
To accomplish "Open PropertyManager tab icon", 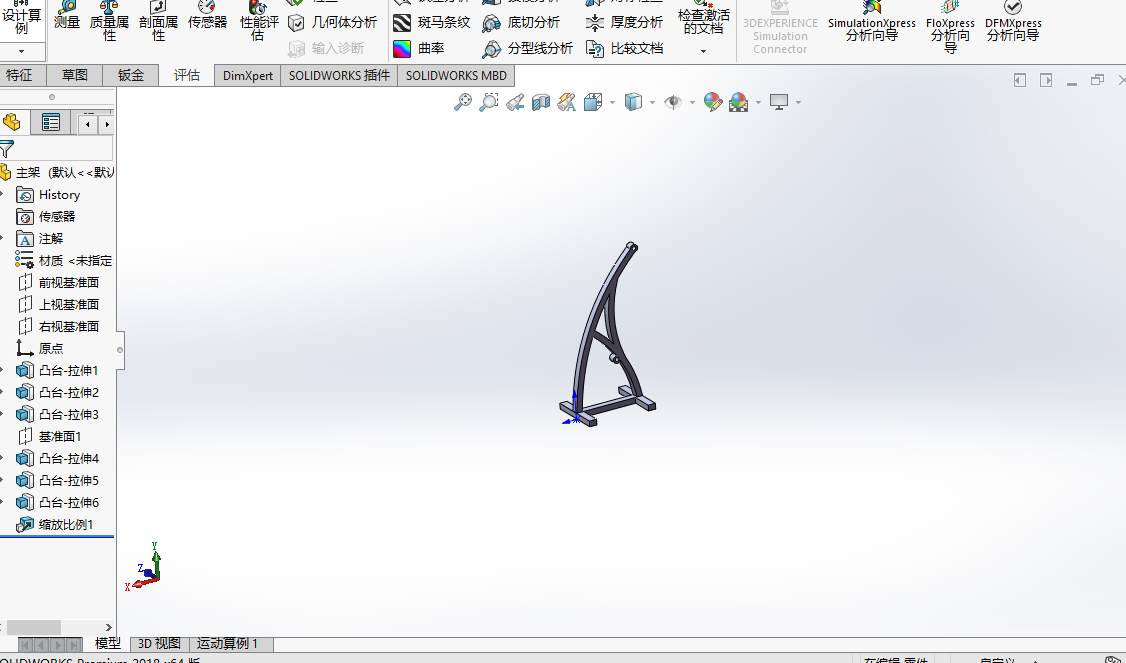I will tap(51, 123).
